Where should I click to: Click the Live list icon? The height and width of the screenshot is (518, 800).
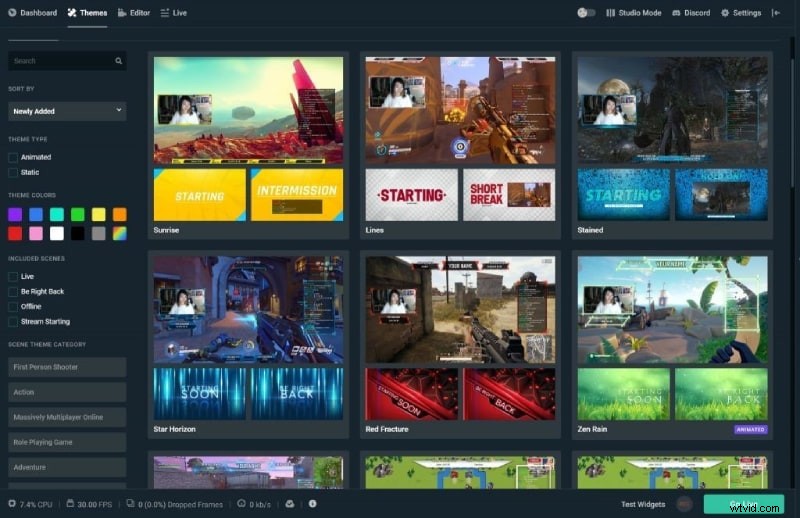point(164,13)
